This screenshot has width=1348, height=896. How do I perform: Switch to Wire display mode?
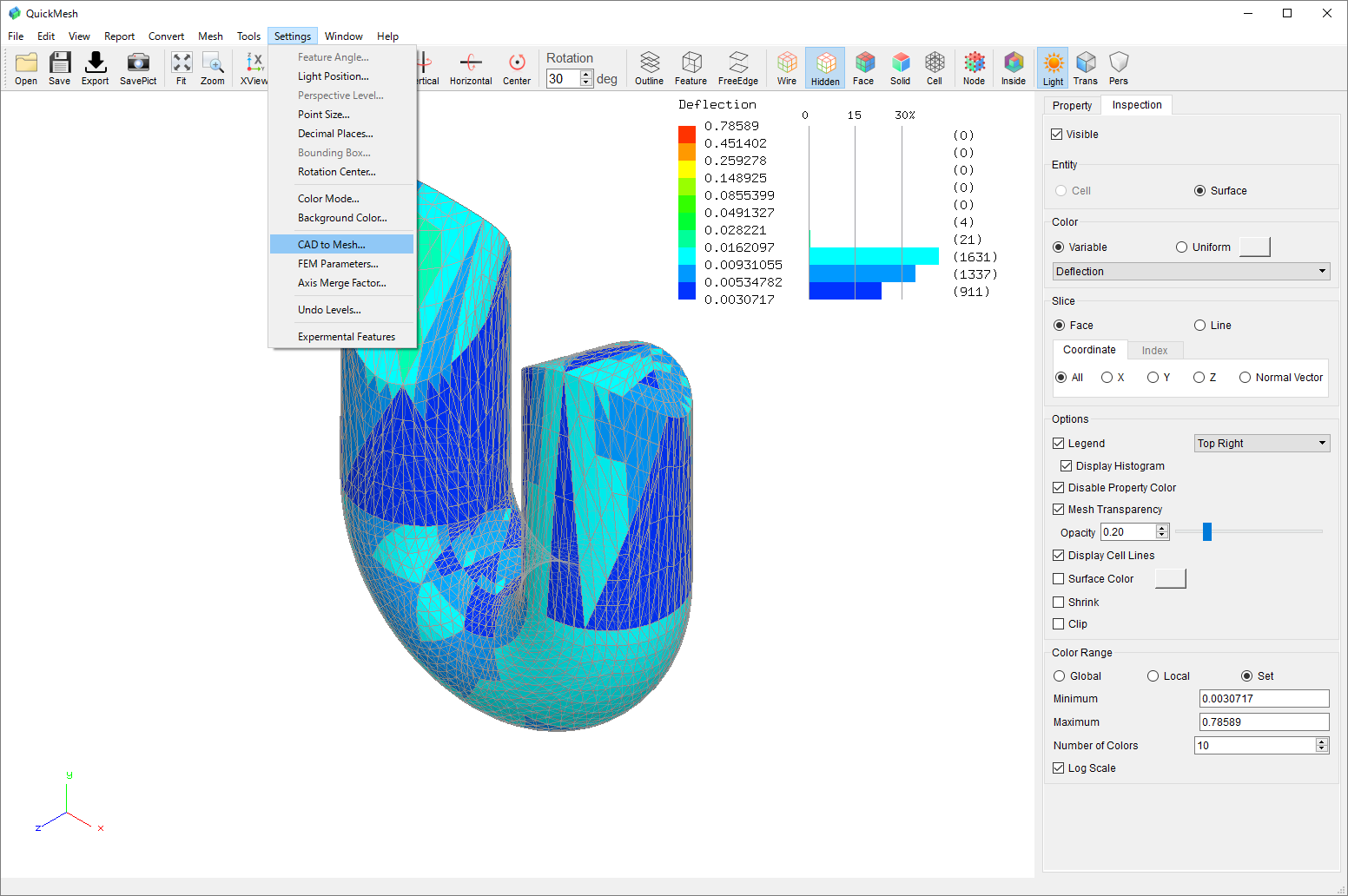click(787, 68)
